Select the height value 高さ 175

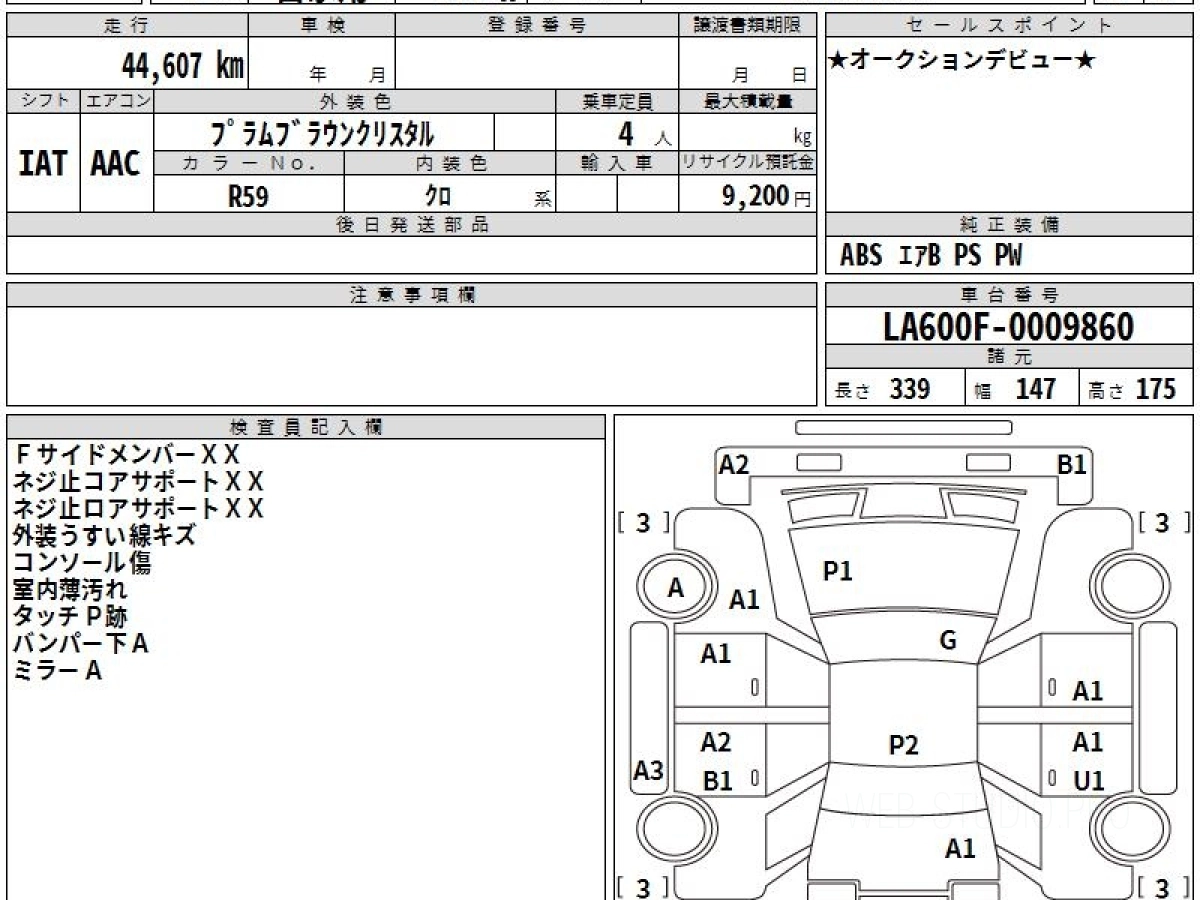click(1132, 389)
